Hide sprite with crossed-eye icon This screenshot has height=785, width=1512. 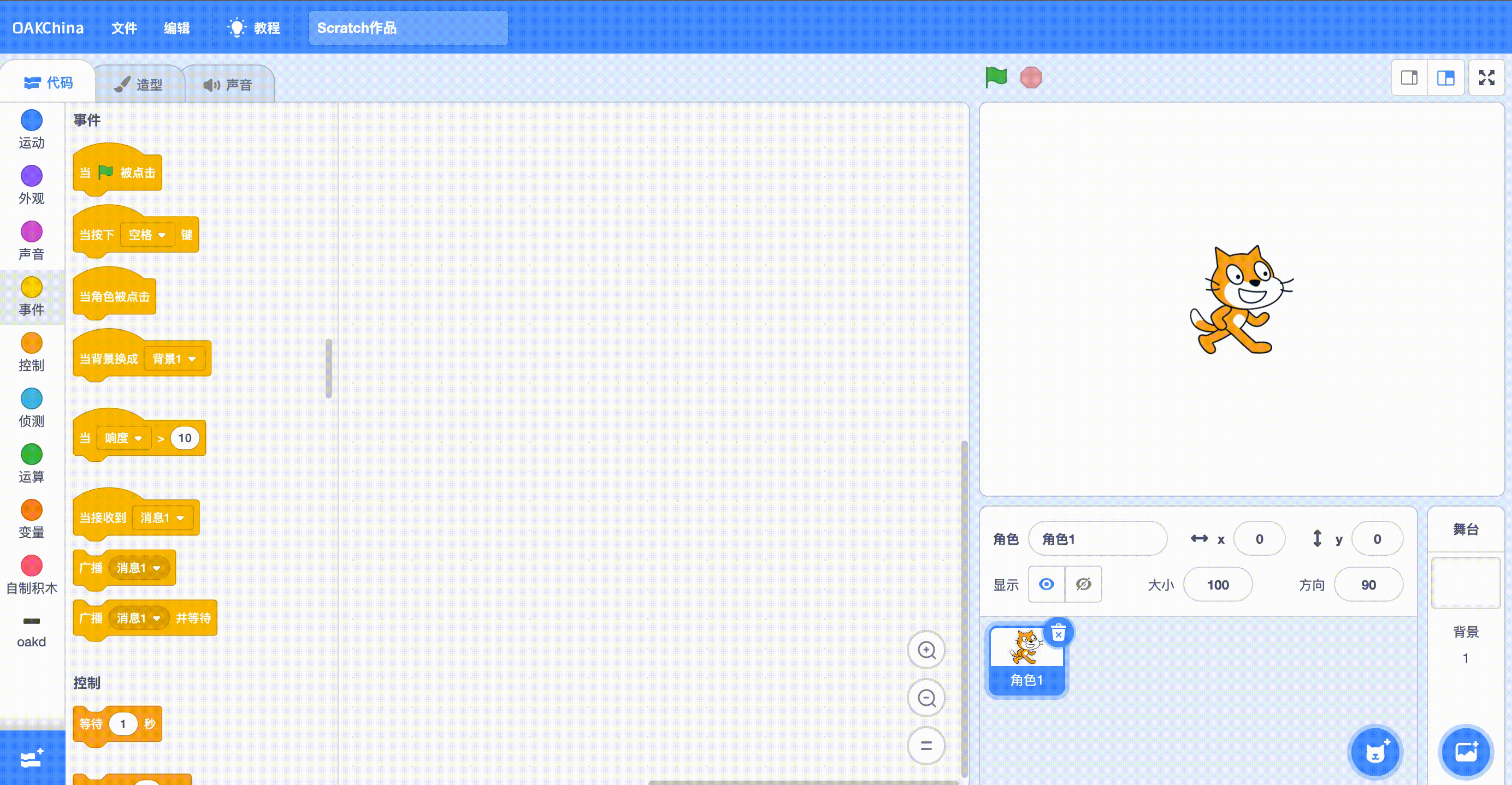tap(1084, 584)
